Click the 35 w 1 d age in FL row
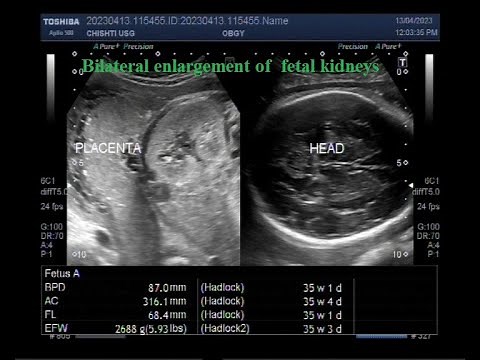The height and width of the screenshot is (360, 480). click(322, 315)
